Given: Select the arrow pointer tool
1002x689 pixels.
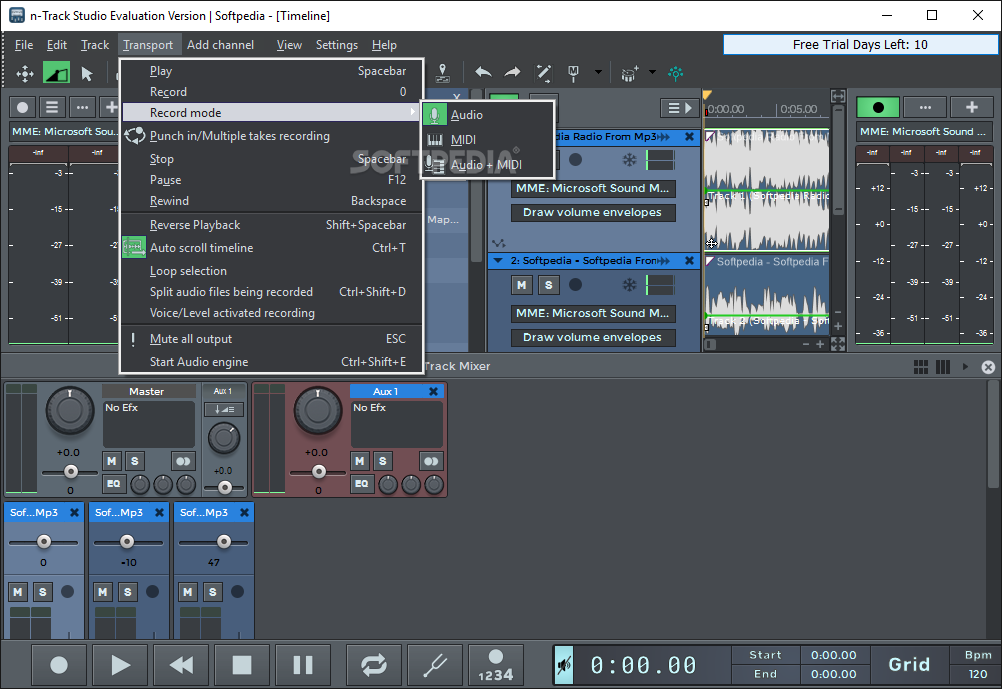Looking at the screenshot, I should [x=87, y=74].
